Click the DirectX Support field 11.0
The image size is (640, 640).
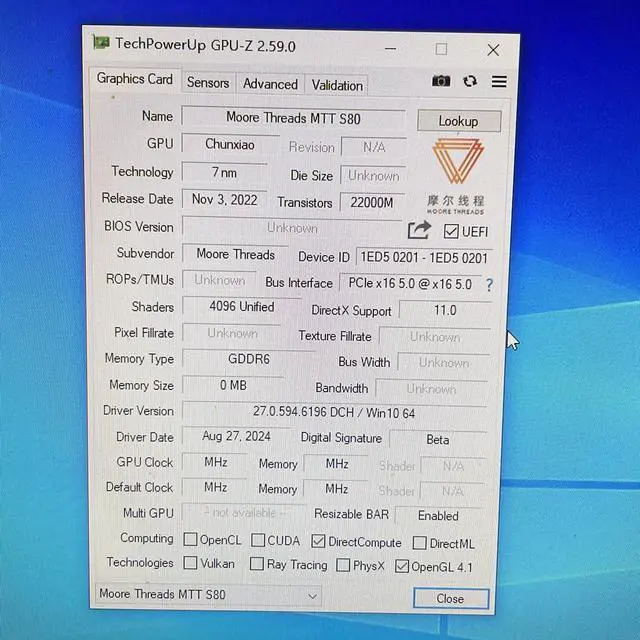(x=445, y=311)
